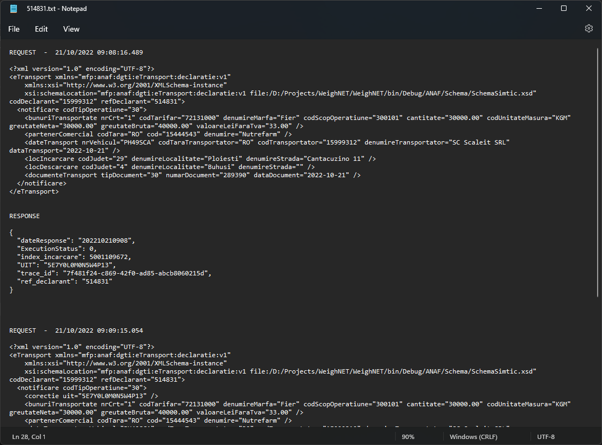This screenshot has height=445, width=602.
Task: Click the dataTransport="2022-10-21" line
Action: (64, 151)
